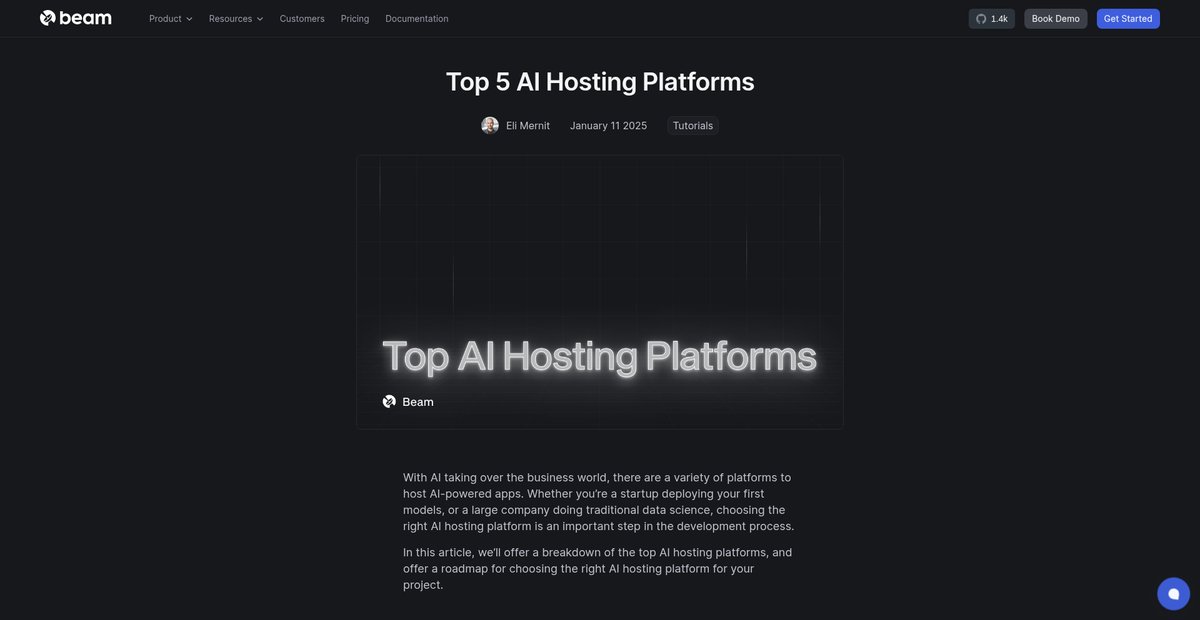Open the GitHub stars 1.4k badge
The width and height of the screenshot is (1200, 620).
click(x=991, y=18)
